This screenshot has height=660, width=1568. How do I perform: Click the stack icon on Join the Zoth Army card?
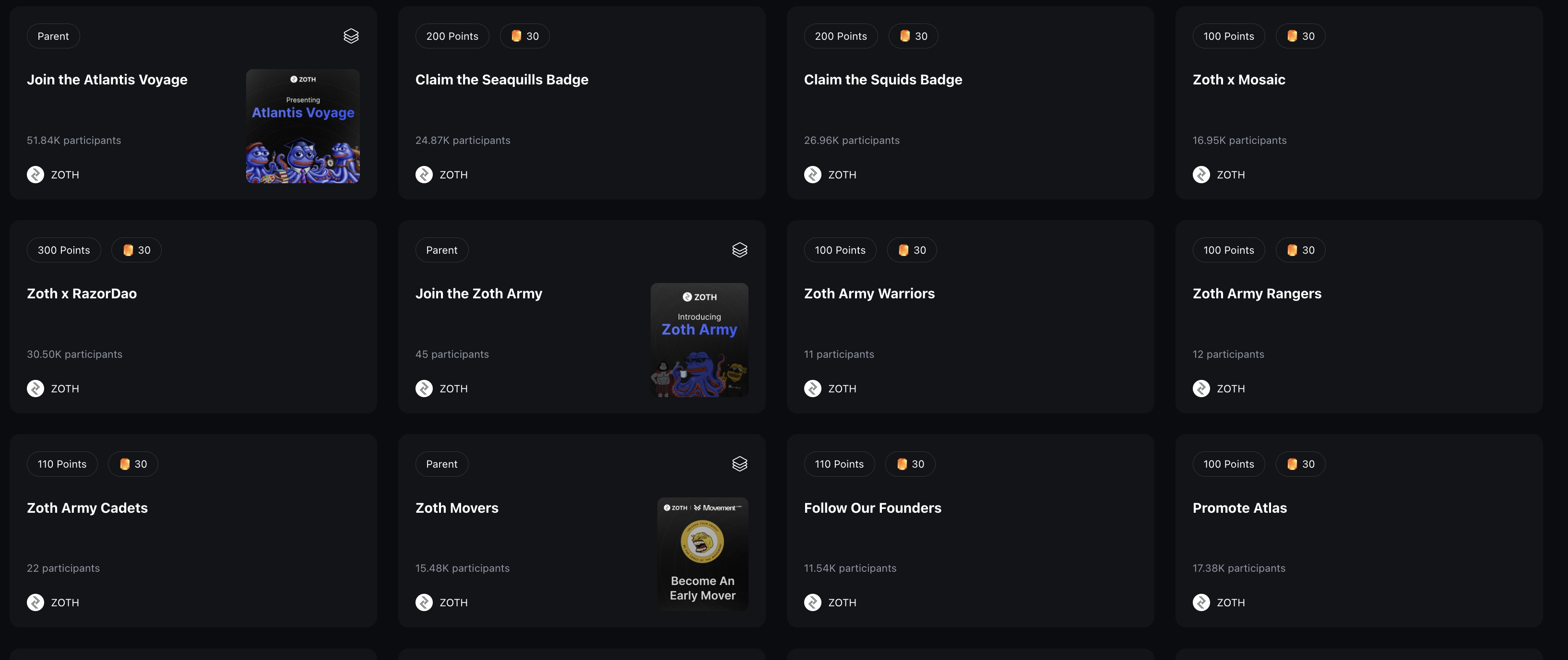739,250
